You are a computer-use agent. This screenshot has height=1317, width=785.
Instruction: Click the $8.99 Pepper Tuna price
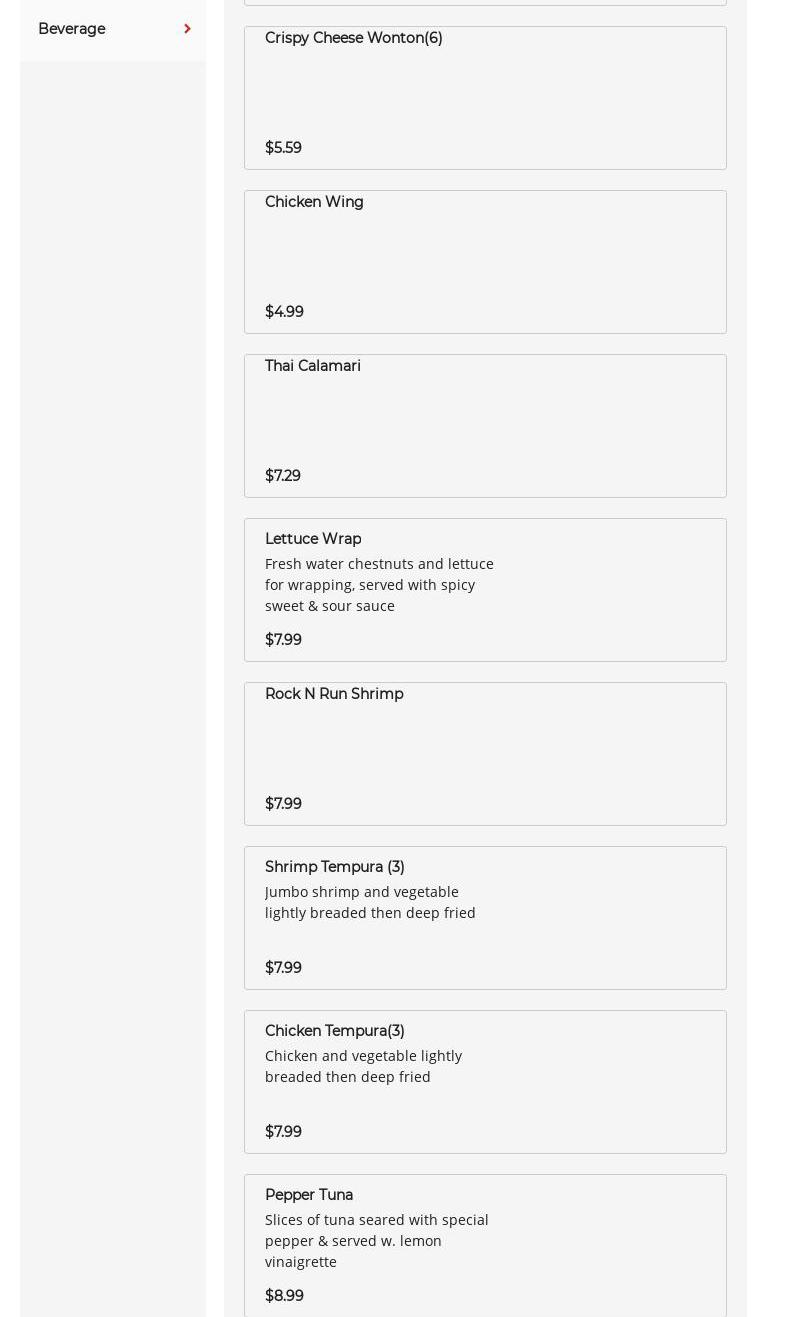(284, 1296)
